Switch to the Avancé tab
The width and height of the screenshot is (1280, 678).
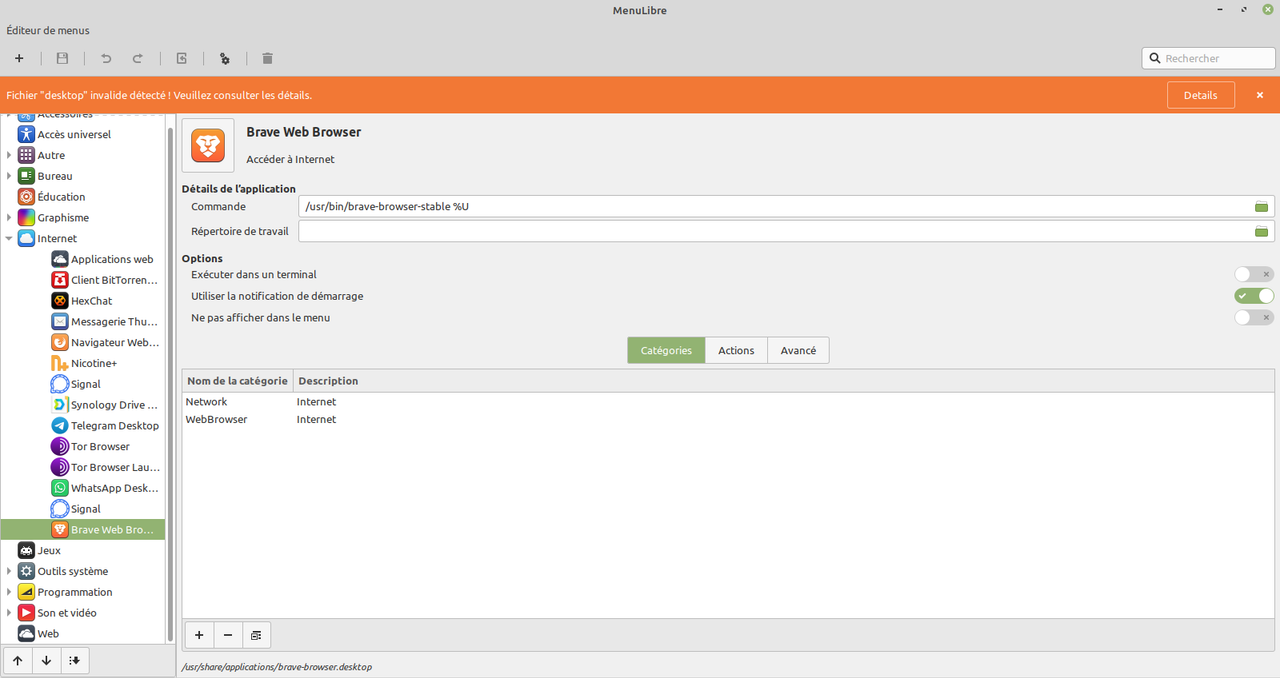click(798, 350)
